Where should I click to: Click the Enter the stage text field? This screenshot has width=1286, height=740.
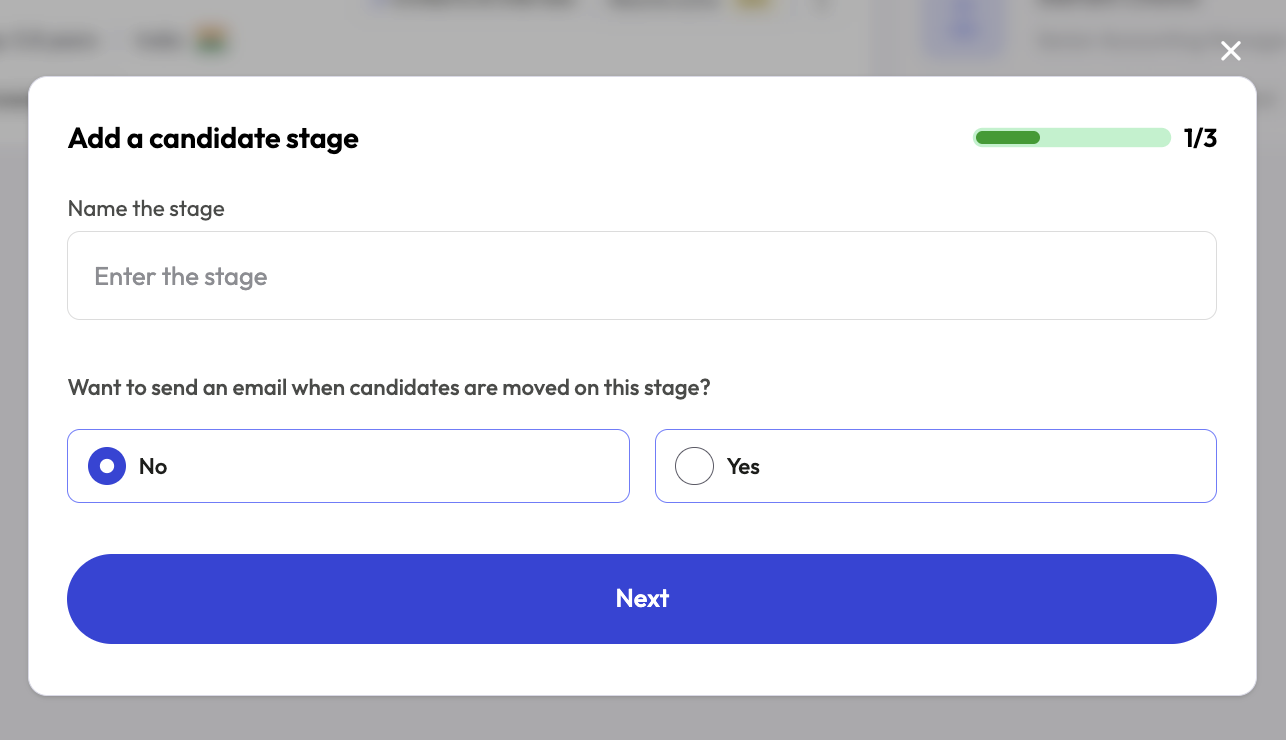pos(642,275)
